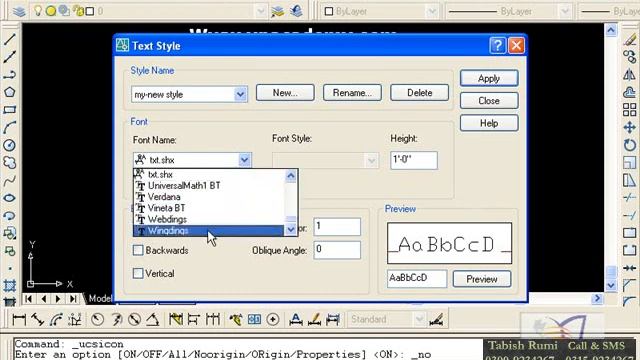Choose UniversalMath1 BT font

pos(209,186)
